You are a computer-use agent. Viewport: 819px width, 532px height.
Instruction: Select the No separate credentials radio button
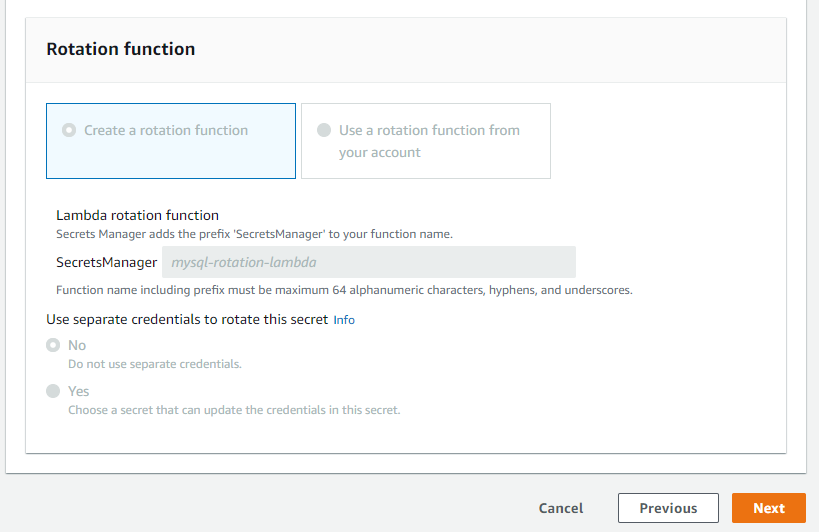[53, 345]
